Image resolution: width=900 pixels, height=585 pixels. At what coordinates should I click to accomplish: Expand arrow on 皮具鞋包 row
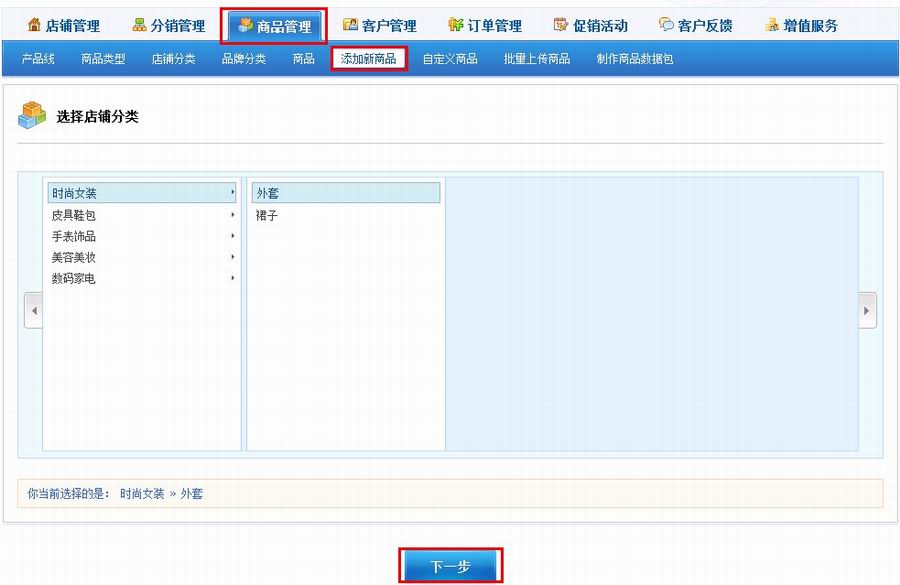point(232,215)
